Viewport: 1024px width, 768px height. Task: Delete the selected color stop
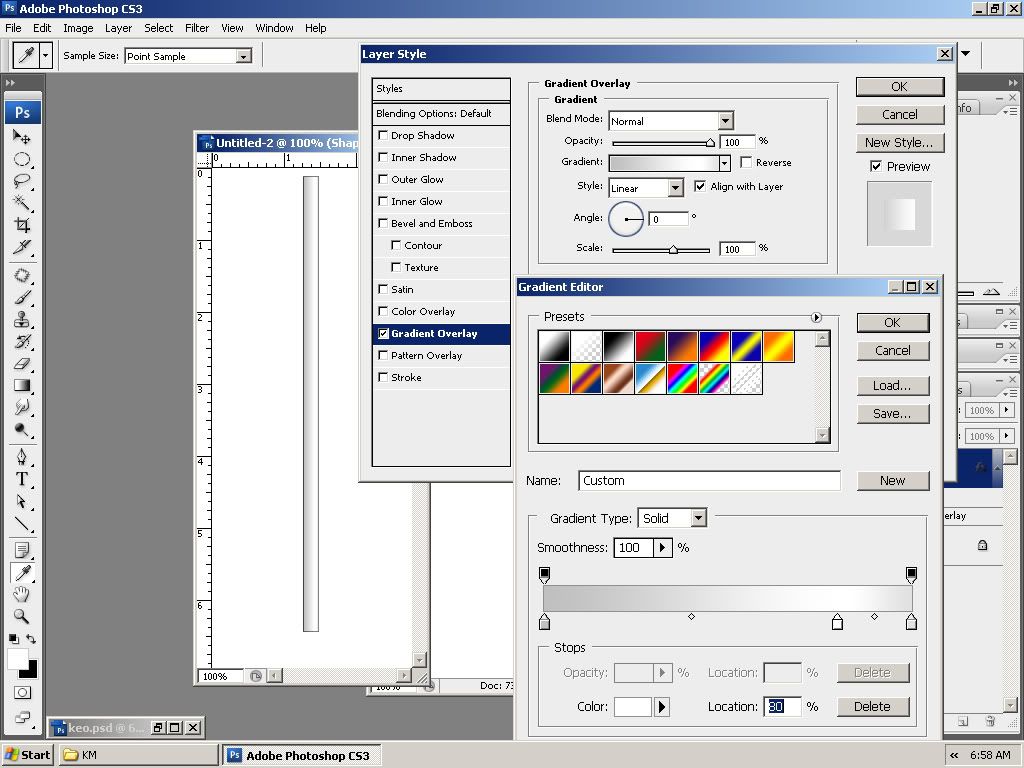coord(872,707)
